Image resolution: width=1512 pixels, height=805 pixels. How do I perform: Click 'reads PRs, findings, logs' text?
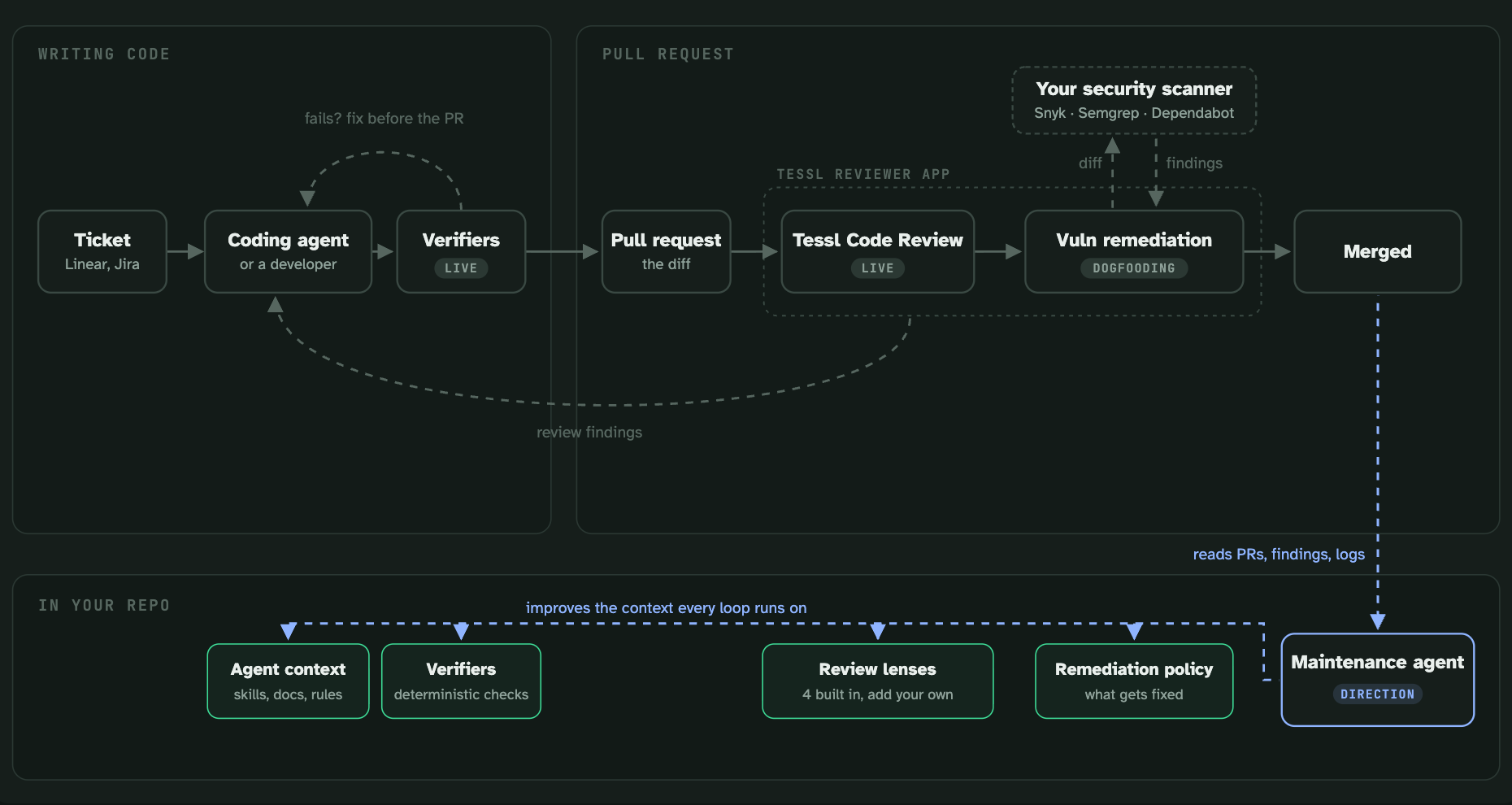coord(1279,554)
